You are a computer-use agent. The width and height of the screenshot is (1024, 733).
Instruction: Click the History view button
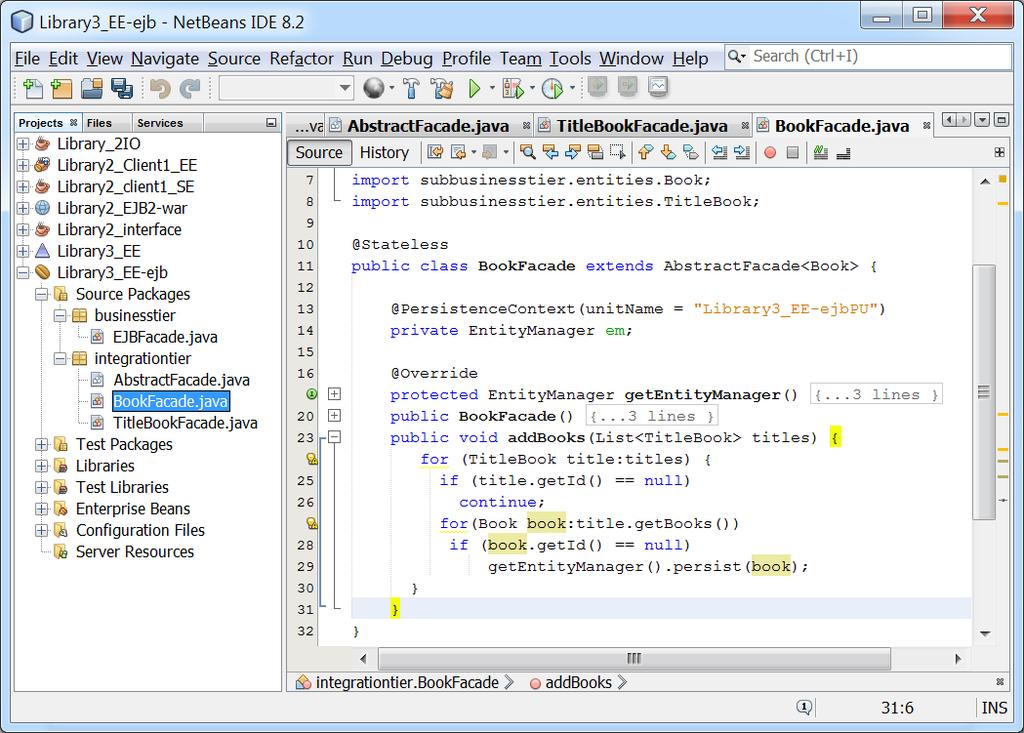point(384,152)
